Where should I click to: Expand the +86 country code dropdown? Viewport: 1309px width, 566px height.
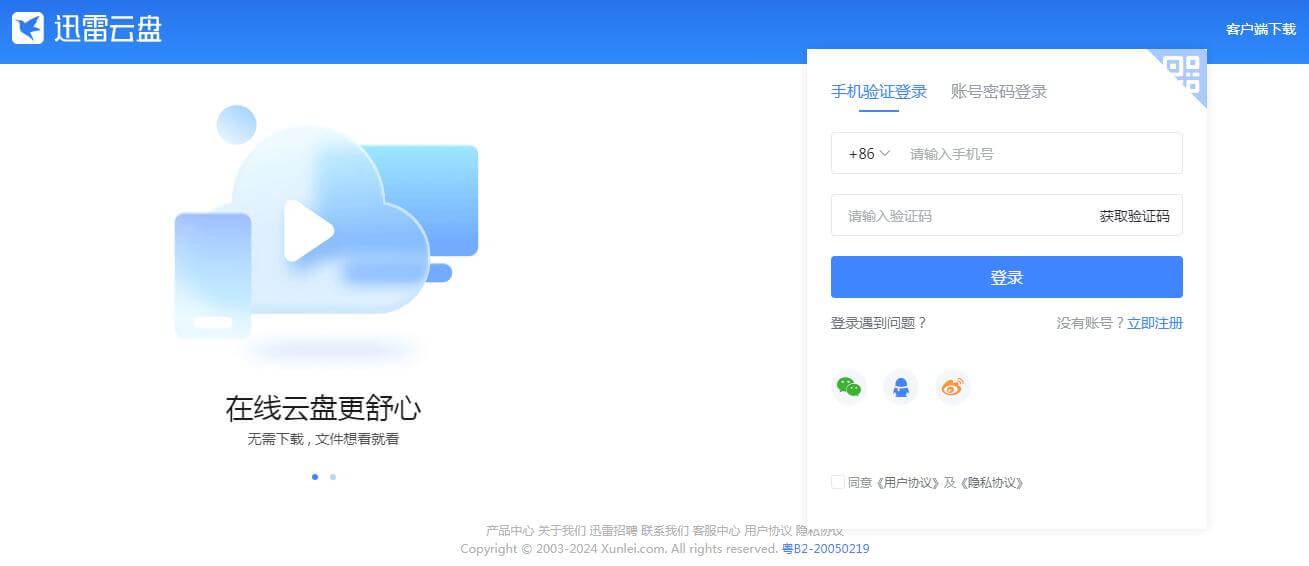point(868,154)
